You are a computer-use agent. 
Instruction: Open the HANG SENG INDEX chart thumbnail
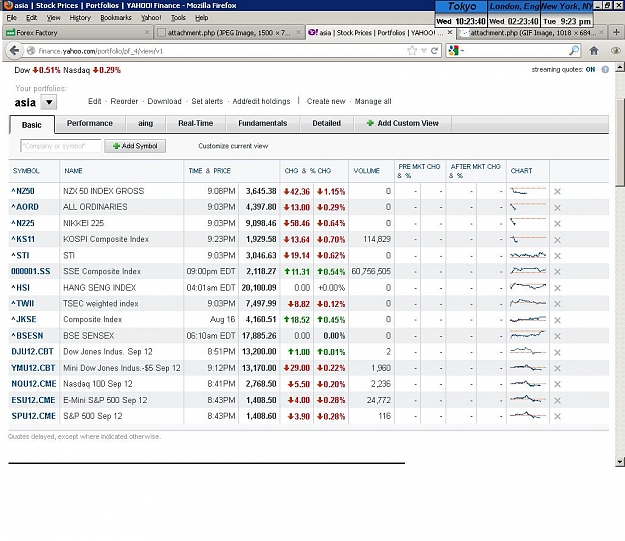(x=528, y=287)
